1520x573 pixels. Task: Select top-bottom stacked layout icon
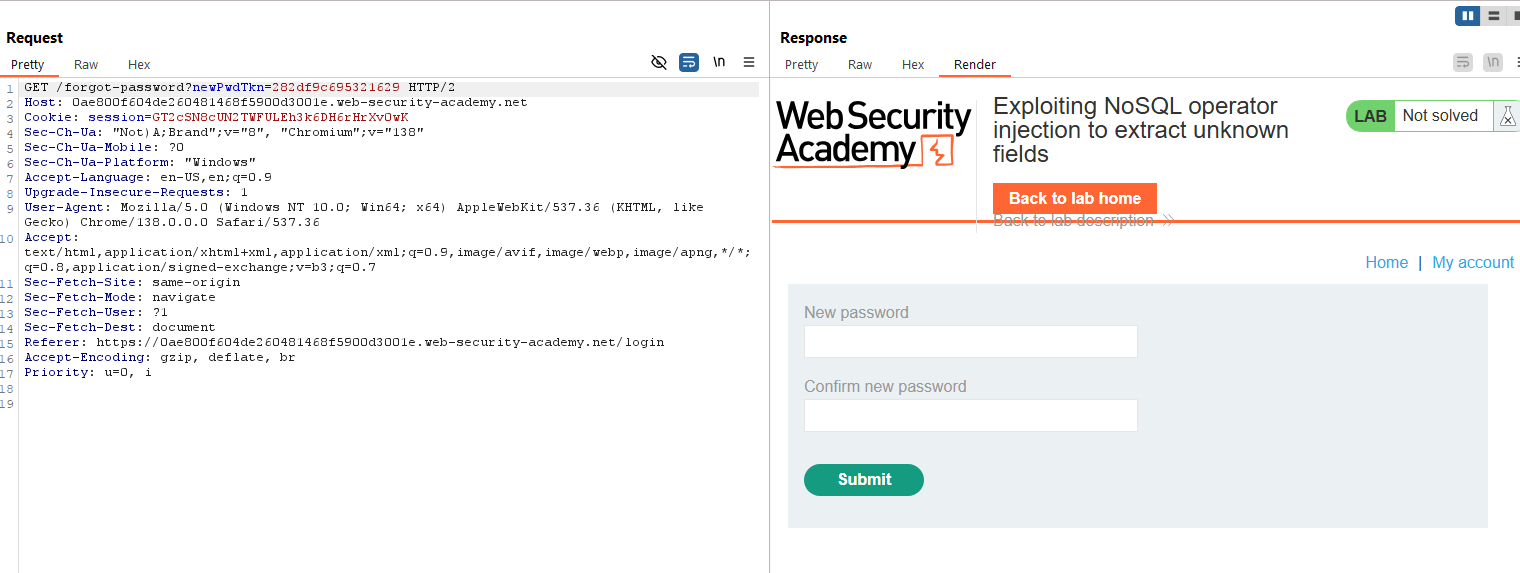tap(1494, 16)
